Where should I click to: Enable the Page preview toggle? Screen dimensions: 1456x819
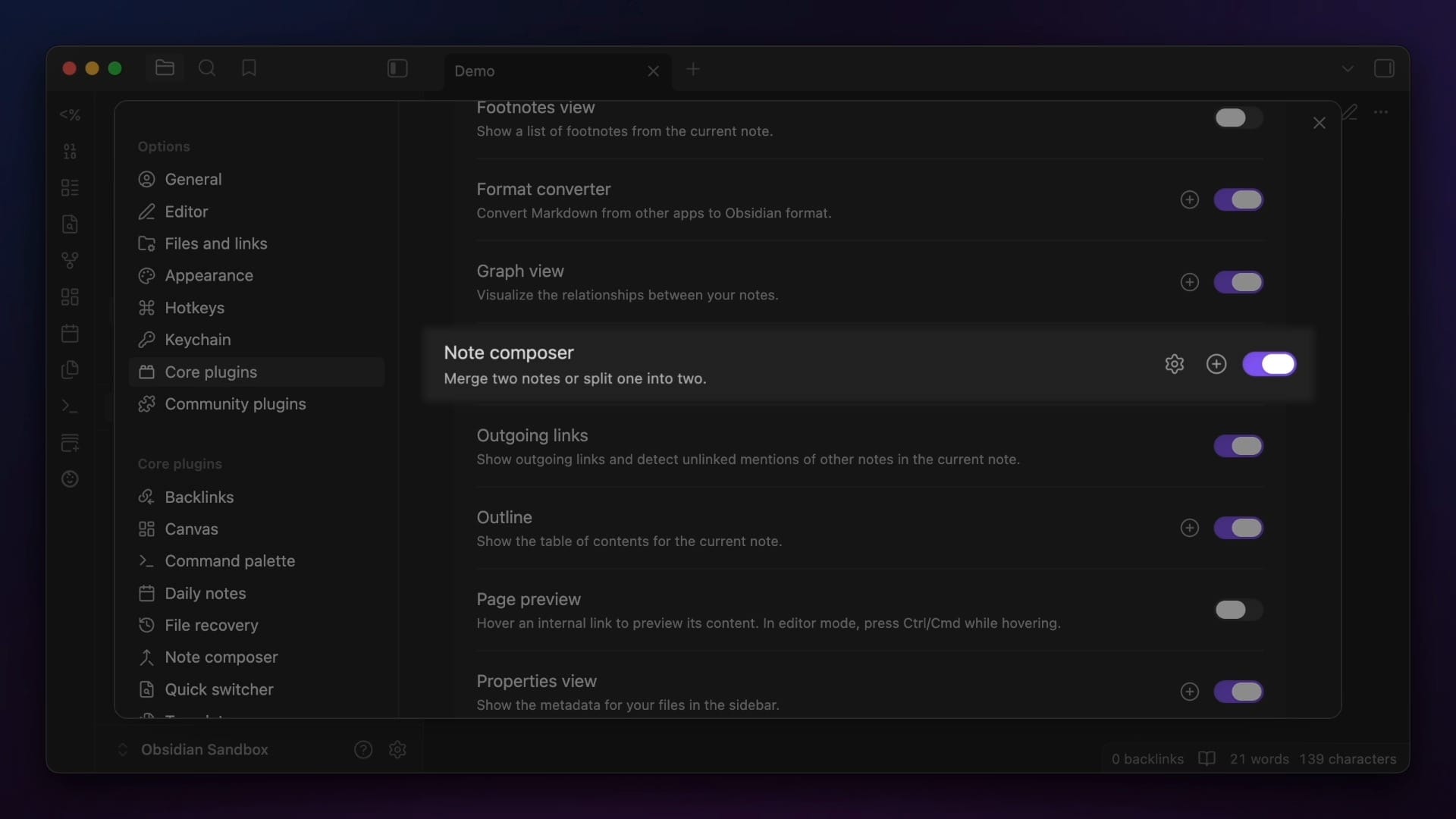[1238, 610]
